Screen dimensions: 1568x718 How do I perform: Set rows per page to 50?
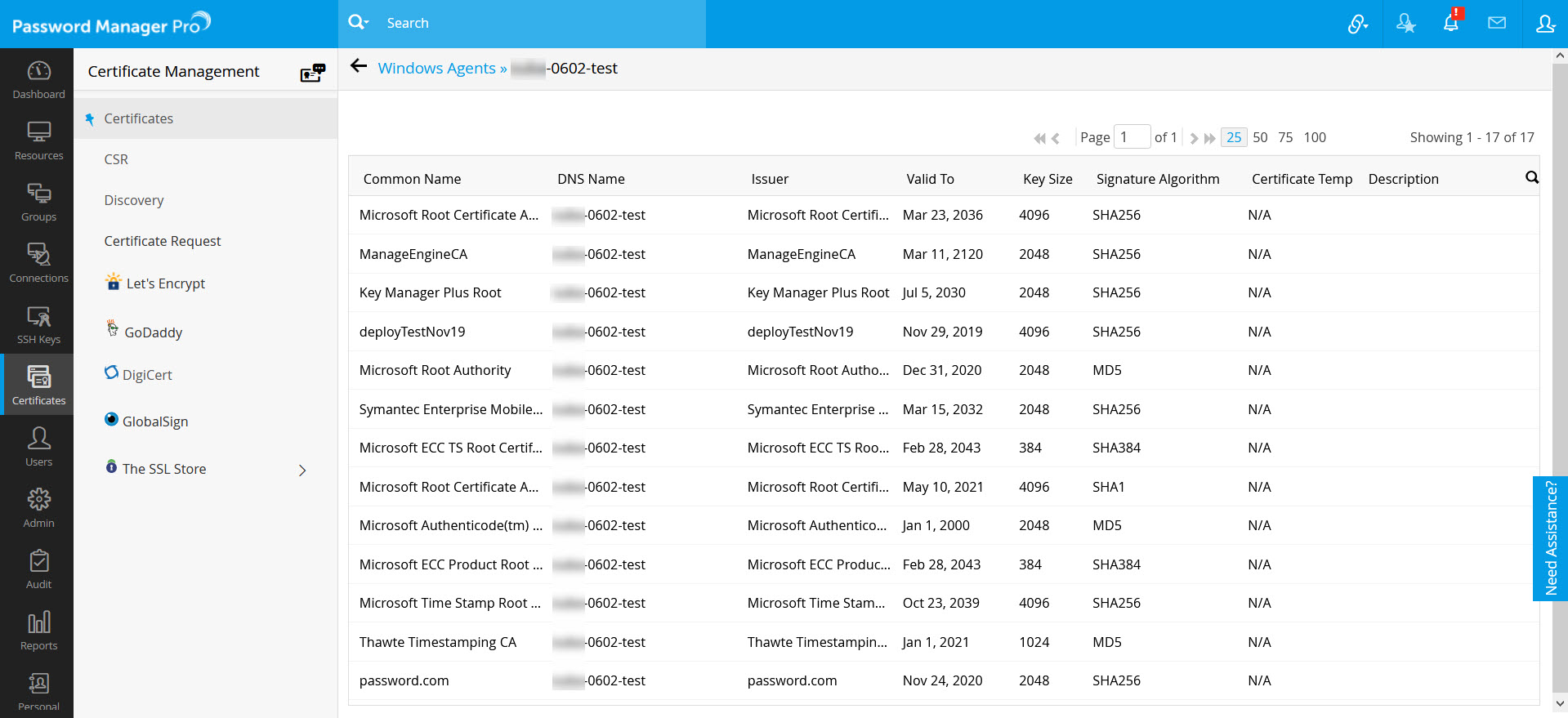coord(1260,137)
